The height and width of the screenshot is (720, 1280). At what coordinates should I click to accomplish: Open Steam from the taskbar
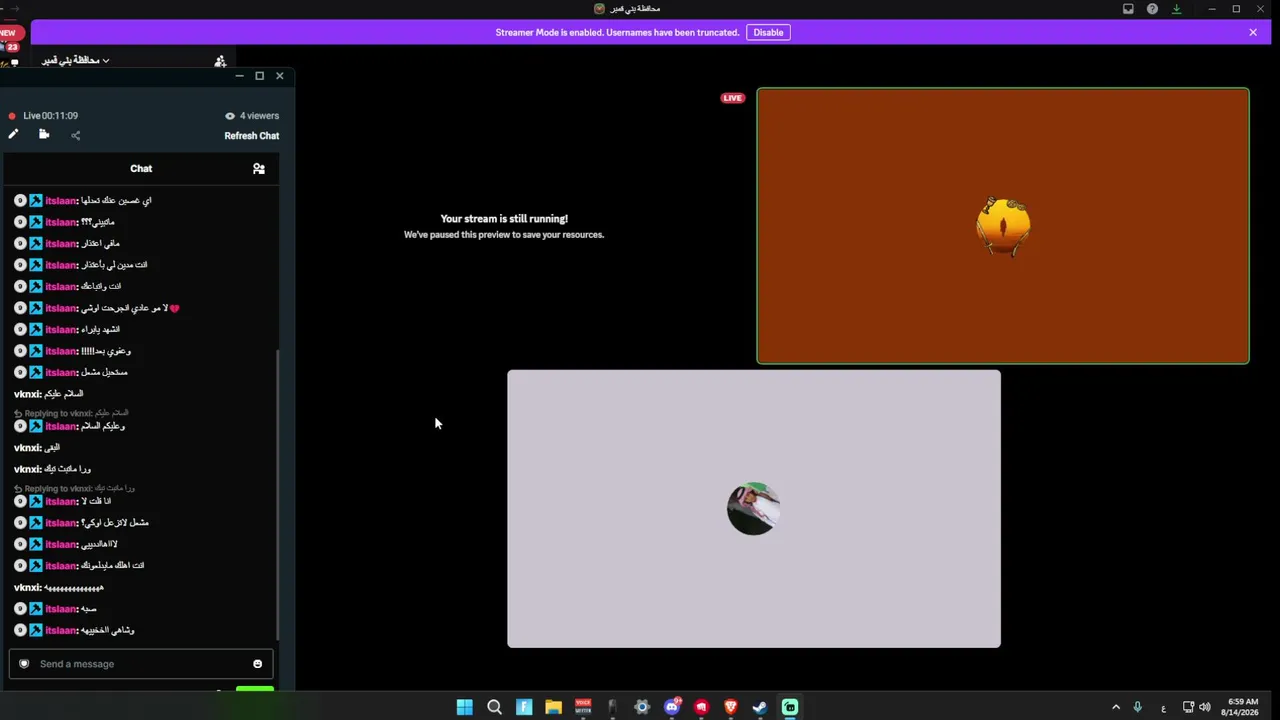pos(760,707)
